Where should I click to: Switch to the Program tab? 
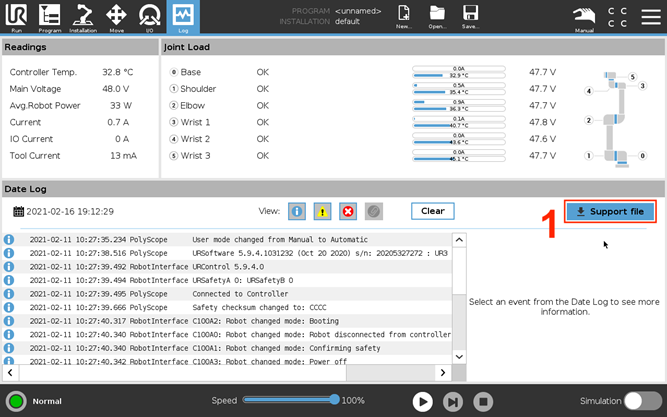(50, 16)
